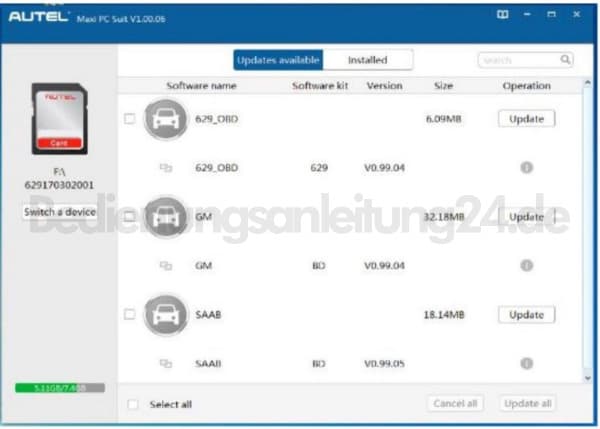Screen dimensions: 600x429
Task: Close the Maxi PC Suit window
Action: [577, 15]
